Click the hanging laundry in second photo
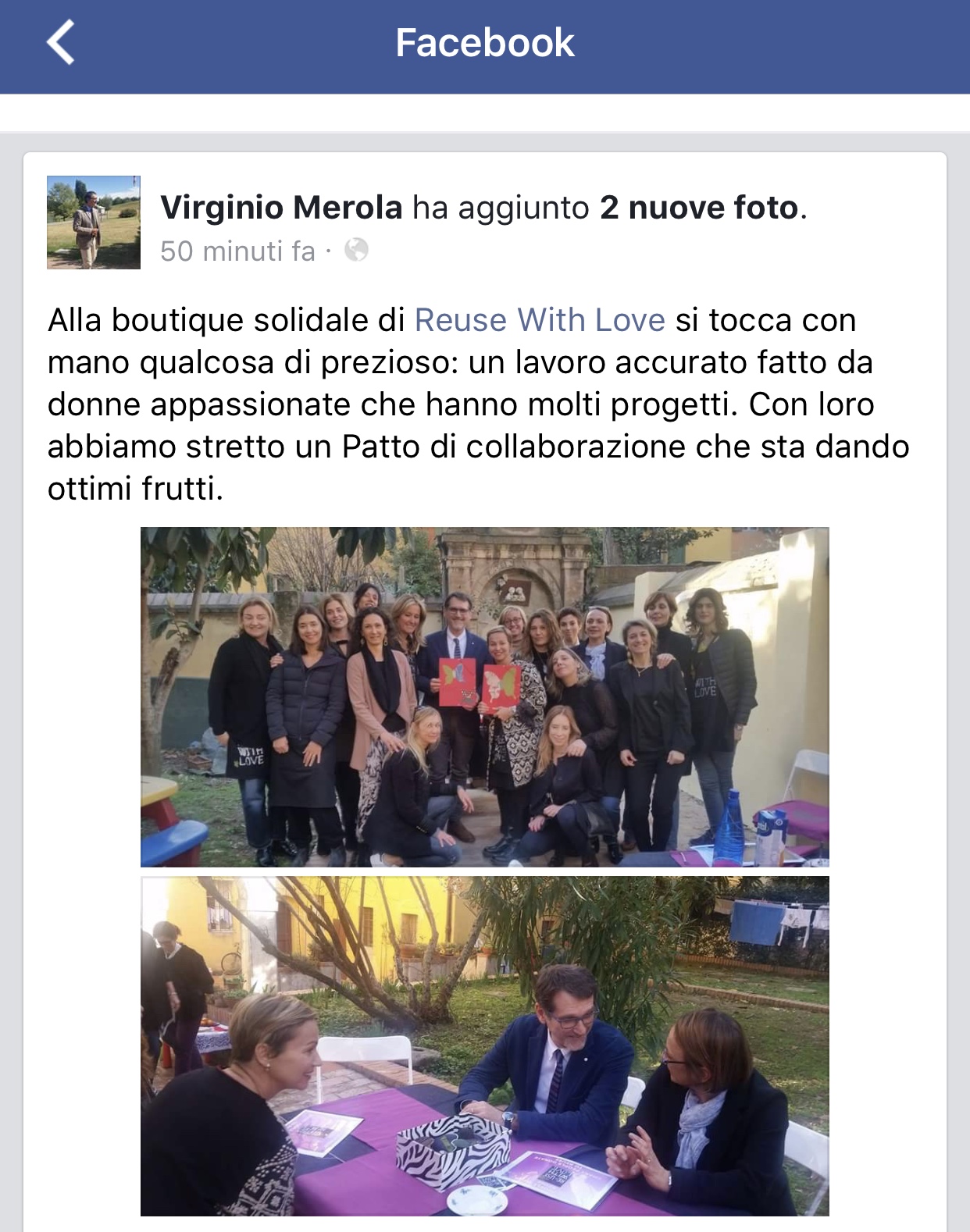The height and width of the screenshot is (1232, 970). (x=777, y=920)
